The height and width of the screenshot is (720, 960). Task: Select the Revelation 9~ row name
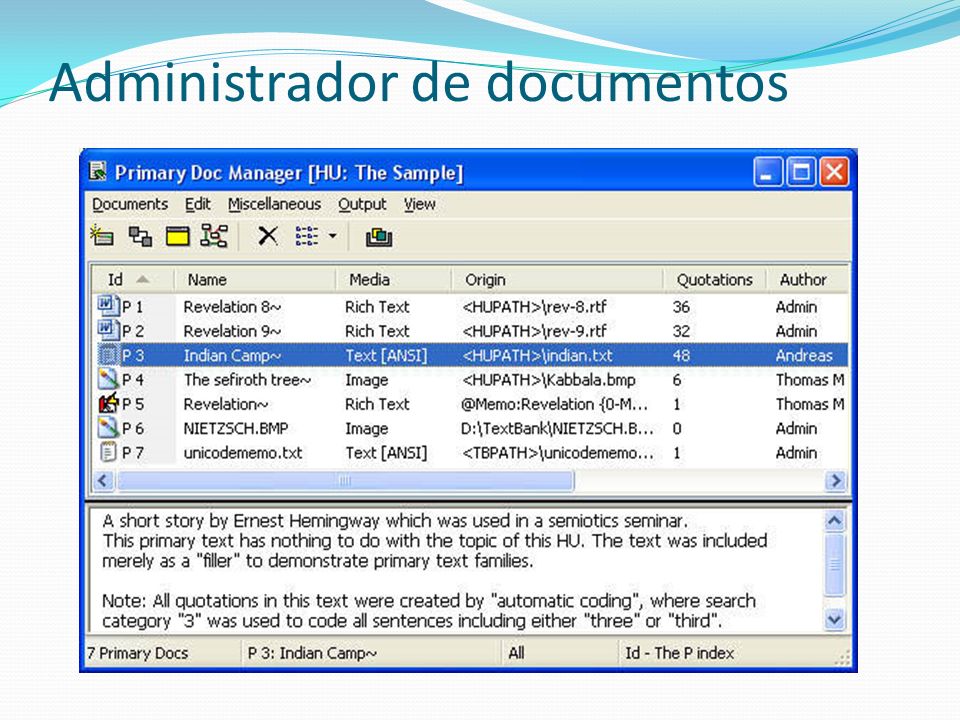coord(232,331)
